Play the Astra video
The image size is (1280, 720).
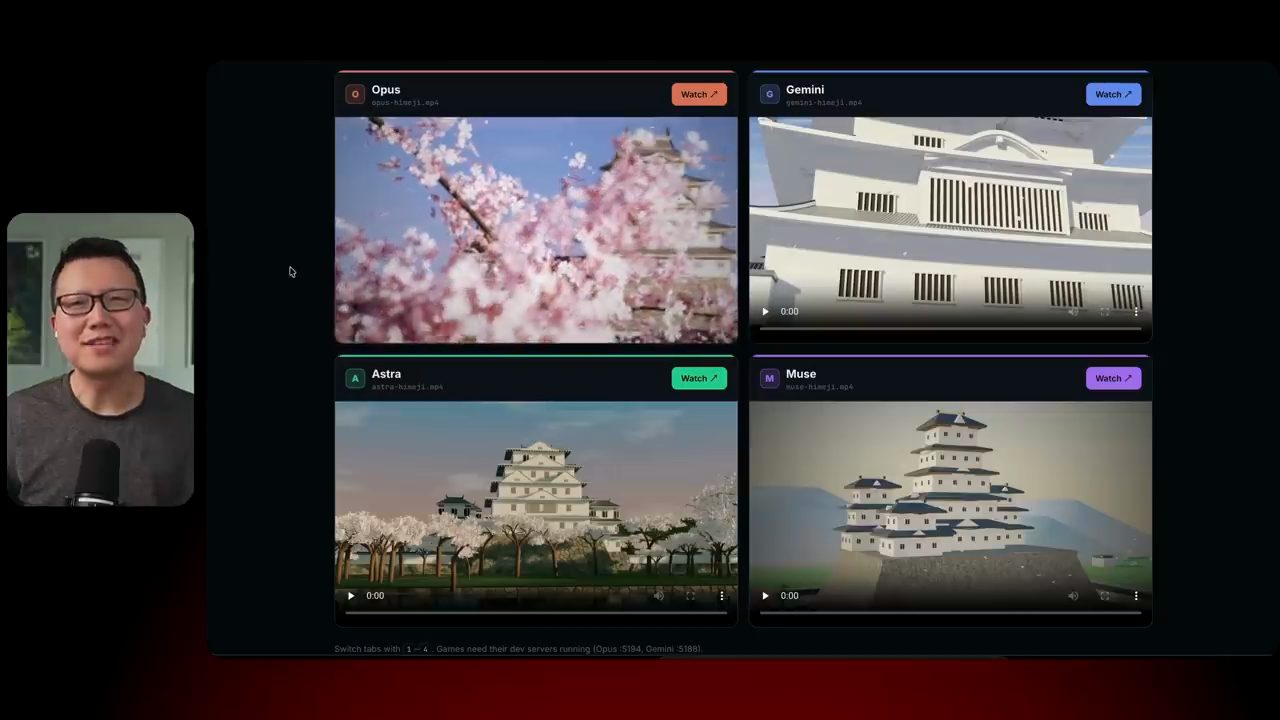351,595
